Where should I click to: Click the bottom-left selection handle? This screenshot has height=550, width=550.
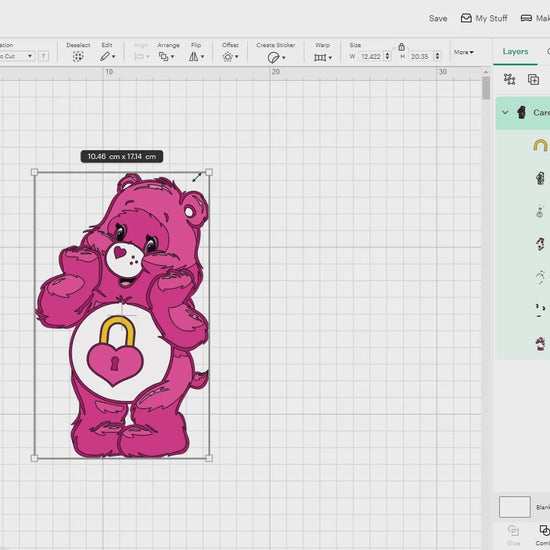[x=34, y=458]
